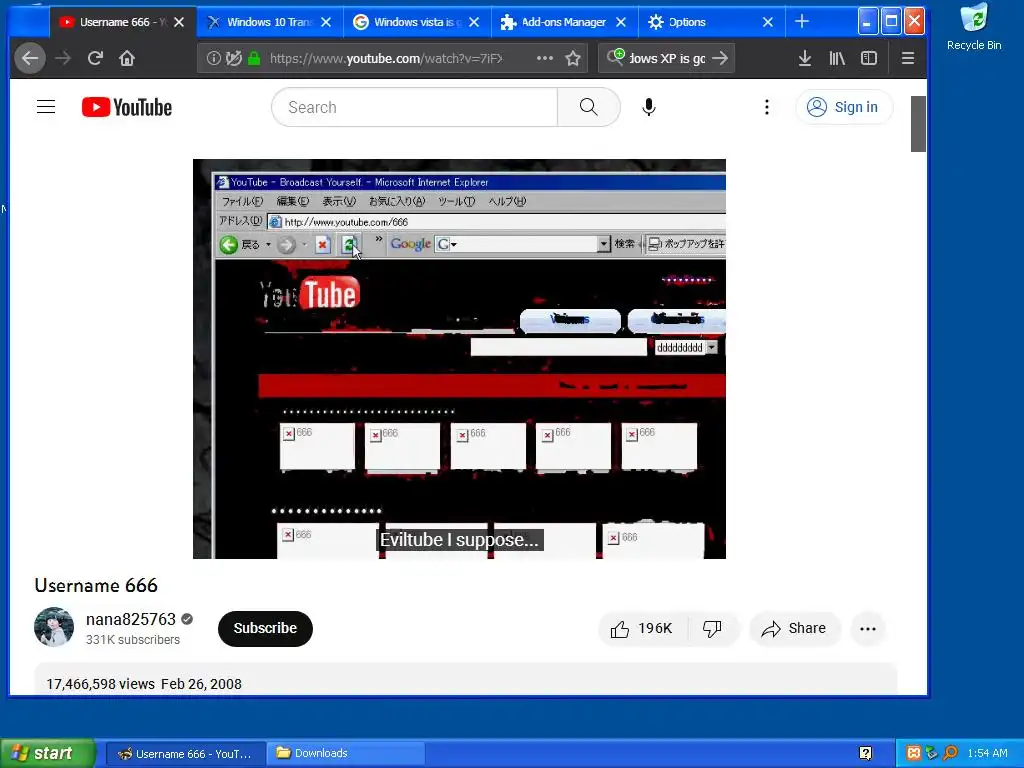Select Username 666 - YouTube taskbar item

pos(185,754)
